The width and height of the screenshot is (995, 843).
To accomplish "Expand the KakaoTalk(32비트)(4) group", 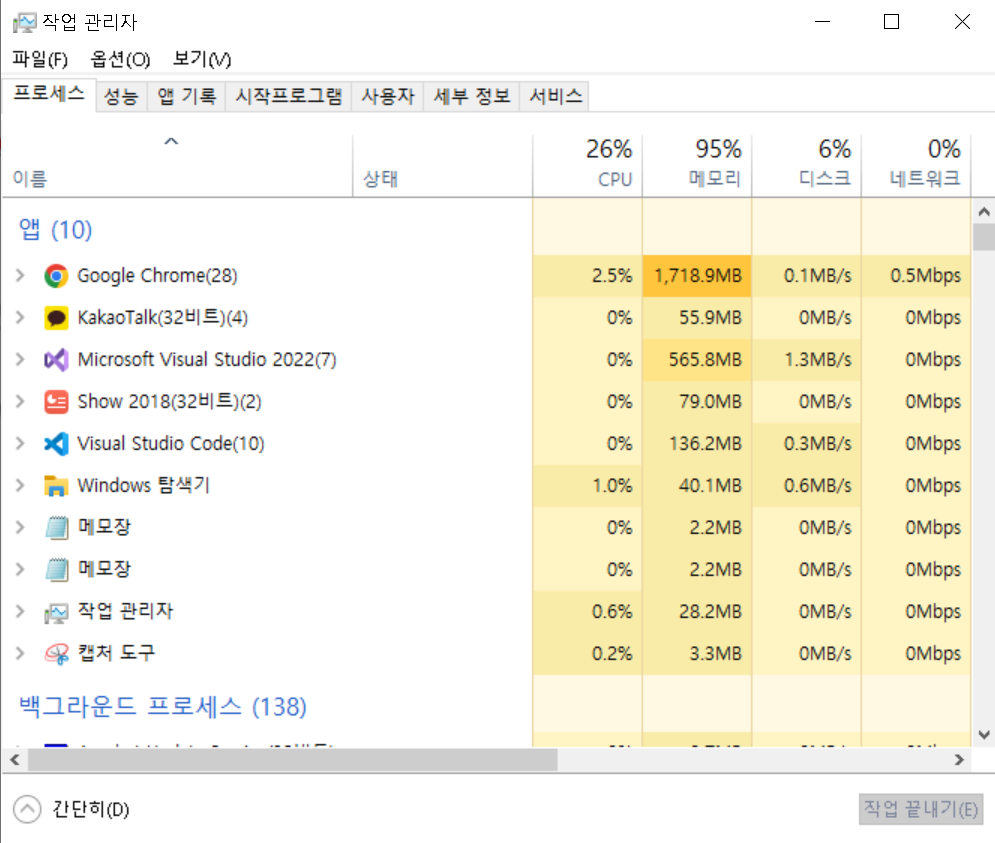I will click(x=20, y=317).
